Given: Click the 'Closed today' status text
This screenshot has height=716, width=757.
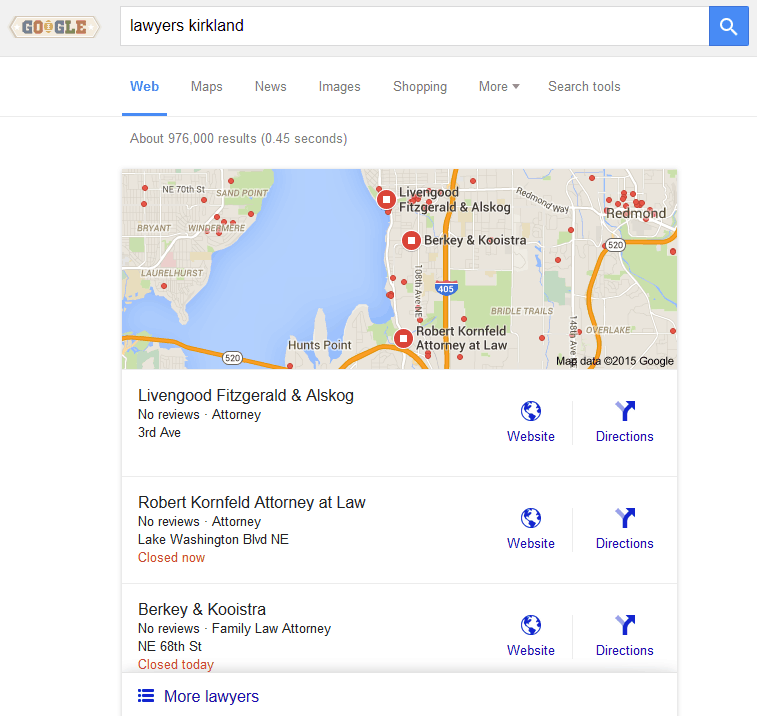Looking at the screenshot, I should [176, 665].
